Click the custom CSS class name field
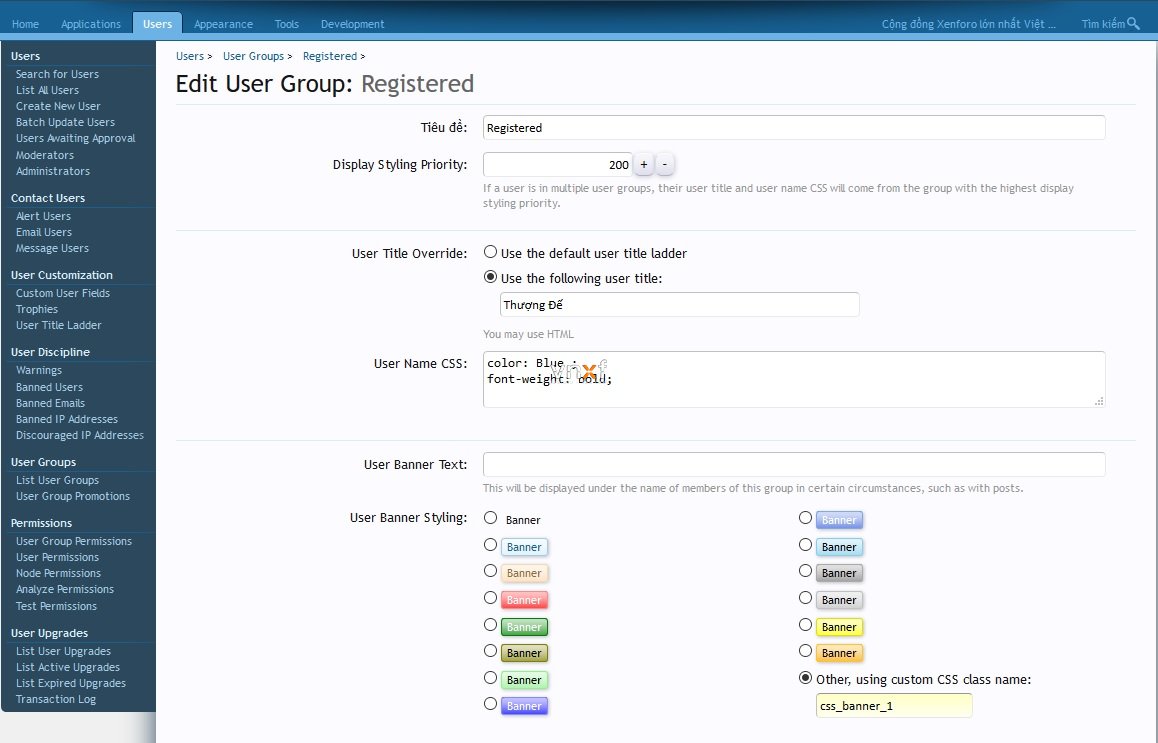 (894, 705)
